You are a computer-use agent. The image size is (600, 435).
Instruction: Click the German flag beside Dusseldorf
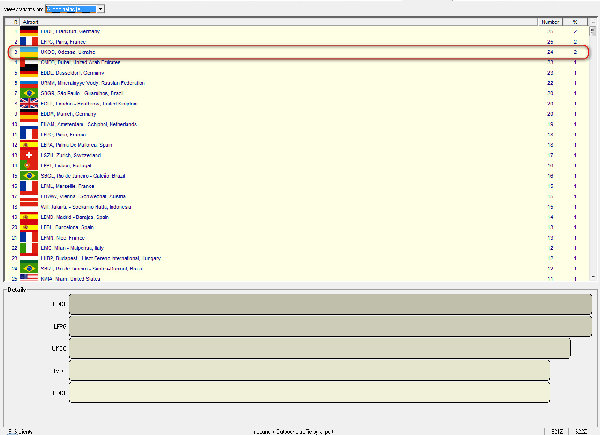[x=29, y=73]
